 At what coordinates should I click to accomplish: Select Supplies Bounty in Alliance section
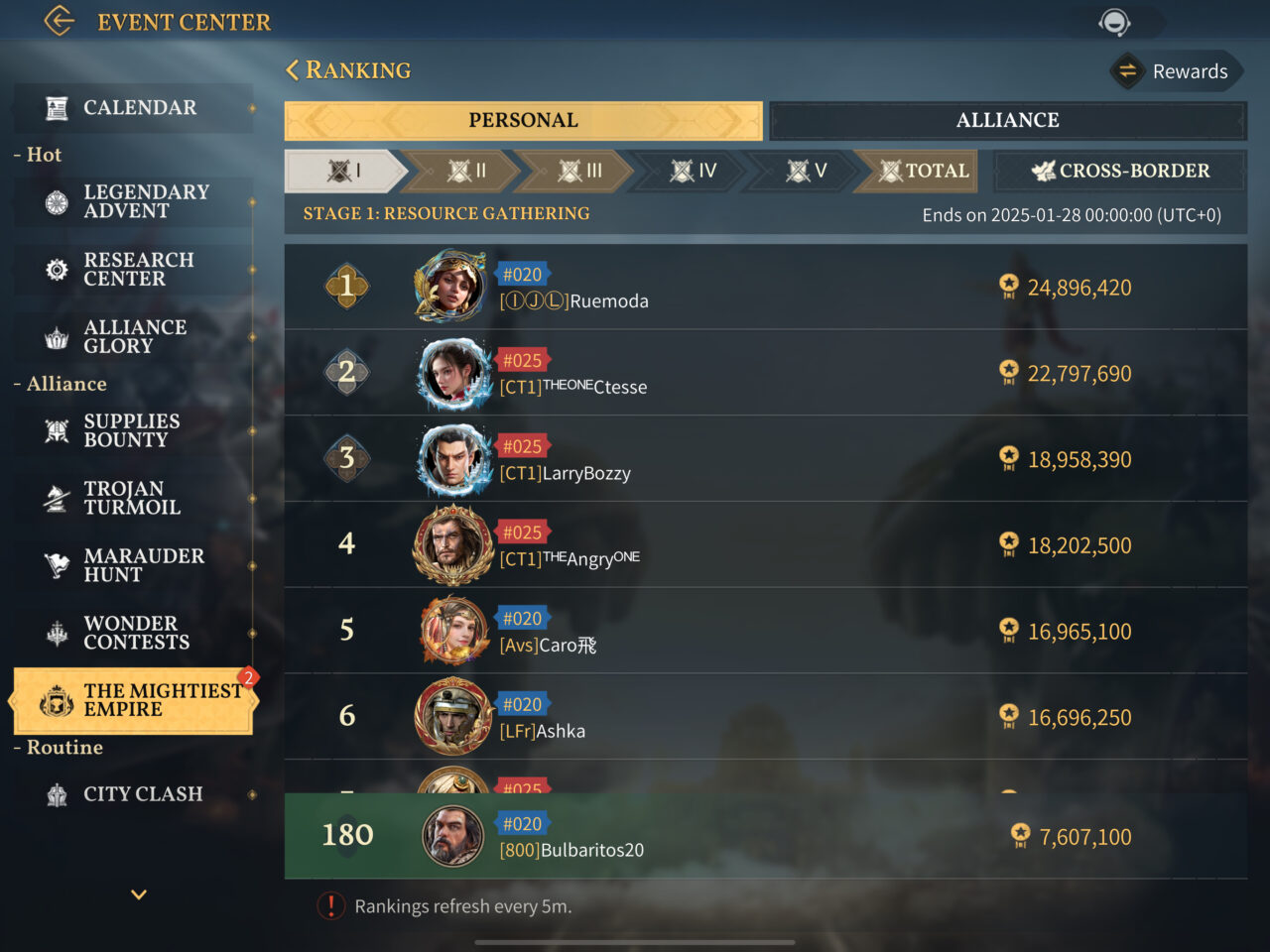[x=133, y=430]
